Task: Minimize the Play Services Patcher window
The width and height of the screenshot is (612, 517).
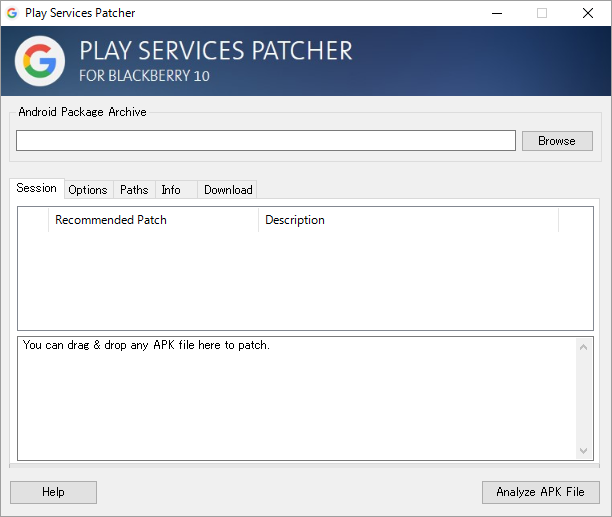Action: [x=497, y=13]
